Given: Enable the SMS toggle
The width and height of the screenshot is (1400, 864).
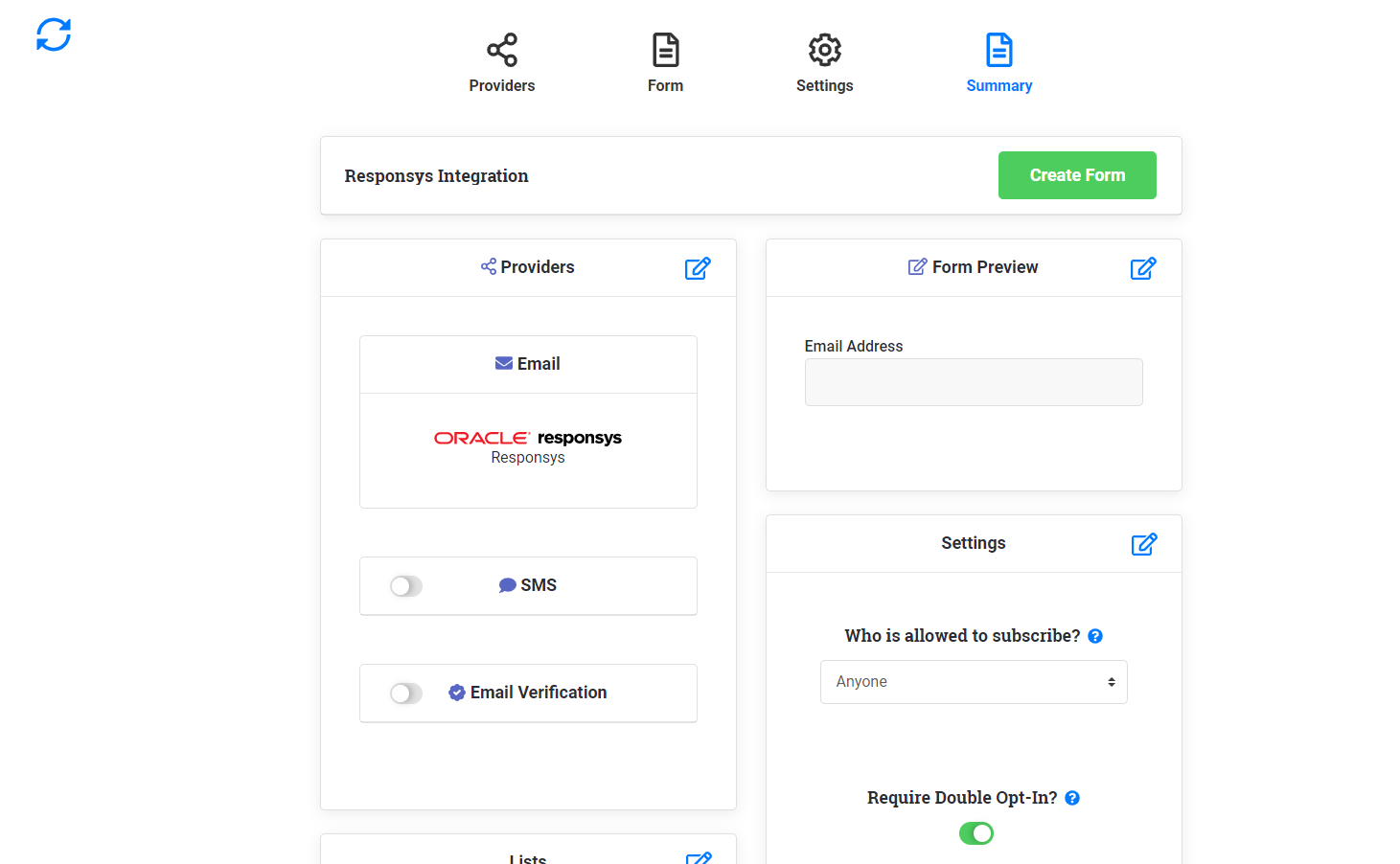Looking at the screenshot, I should [406, 586].
